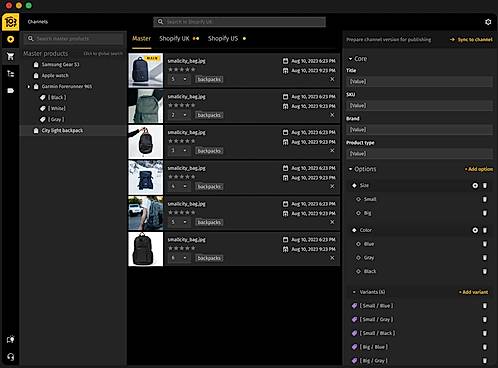Image resolution: width=498 pixels, height=368 pixels.
Task: Delete the [Small / Gray] variant
Action: pyautogui.click(x=485, y=319)
